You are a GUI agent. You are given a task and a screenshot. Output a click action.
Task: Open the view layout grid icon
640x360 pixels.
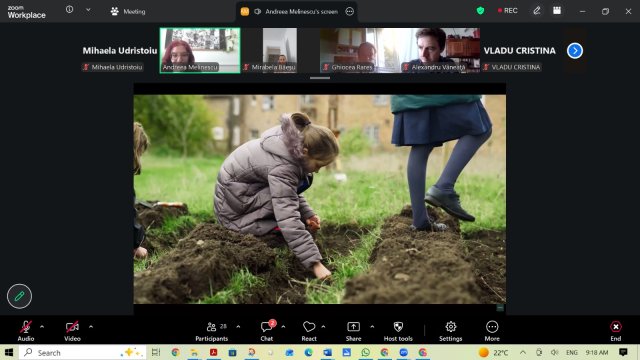pyautogui.click(x=557, y=11)
